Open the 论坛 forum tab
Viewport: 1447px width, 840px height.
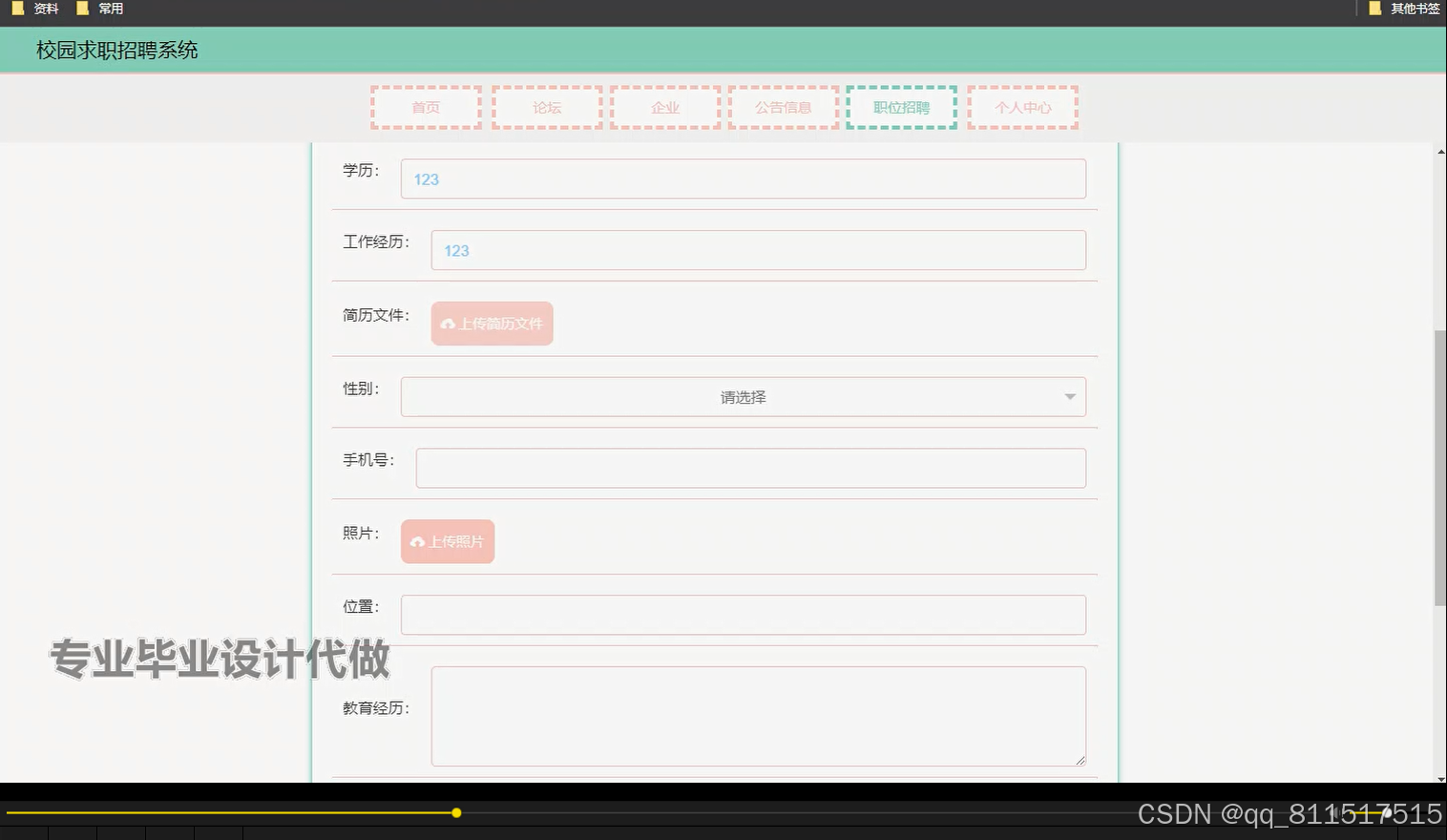point(545,107)
